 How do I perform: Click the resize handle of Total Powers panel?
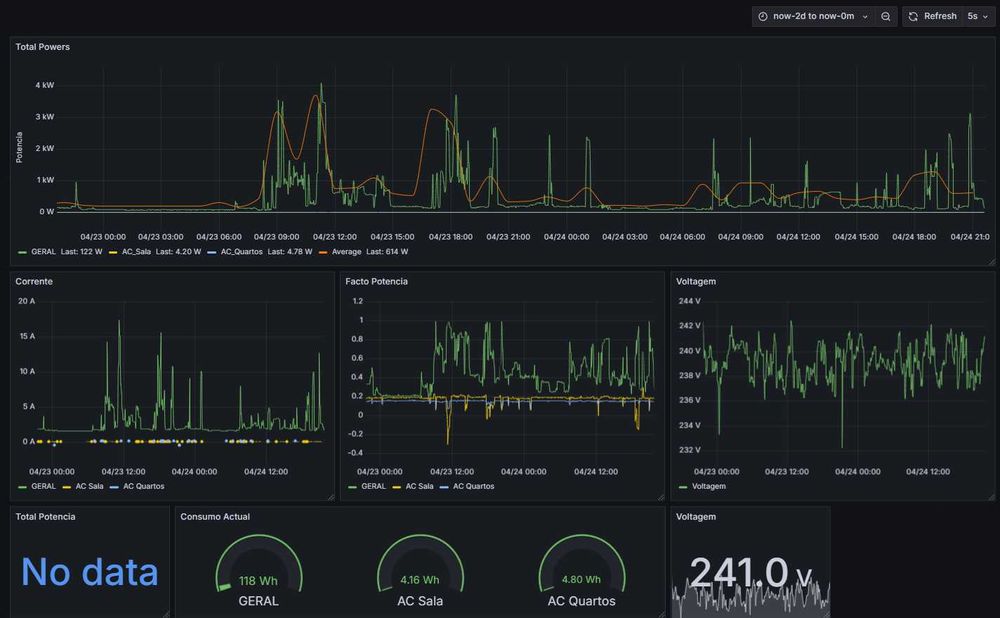991,262
